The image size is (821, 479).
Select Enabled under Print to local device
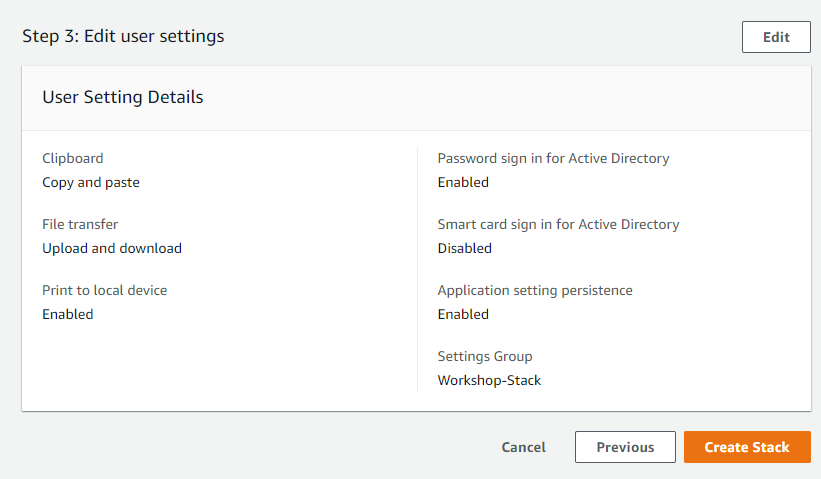(x=67, y=314)
